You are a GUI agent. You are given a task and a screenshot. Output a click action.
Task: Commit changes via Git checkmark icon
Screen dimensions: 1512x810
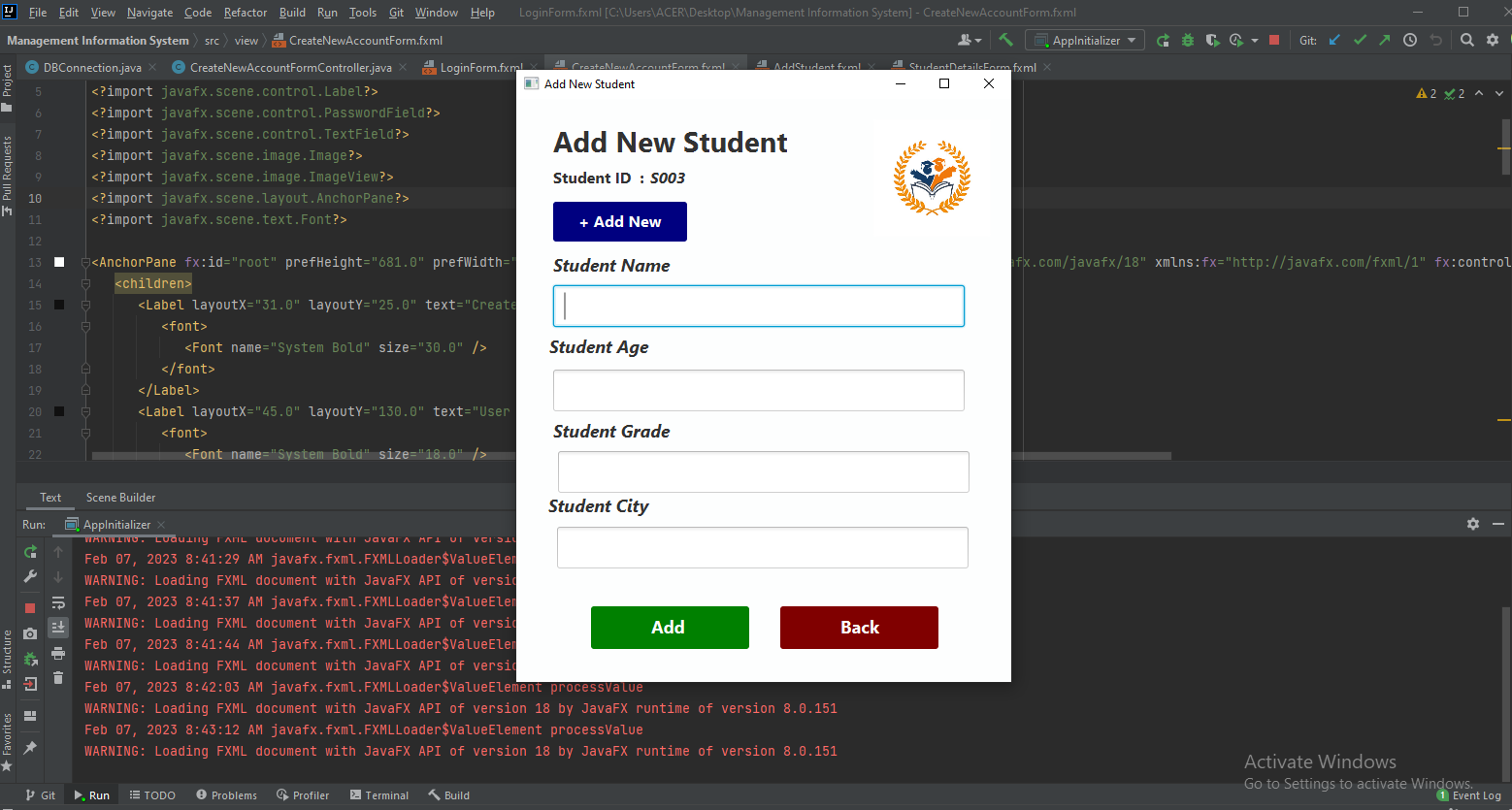1359,41
